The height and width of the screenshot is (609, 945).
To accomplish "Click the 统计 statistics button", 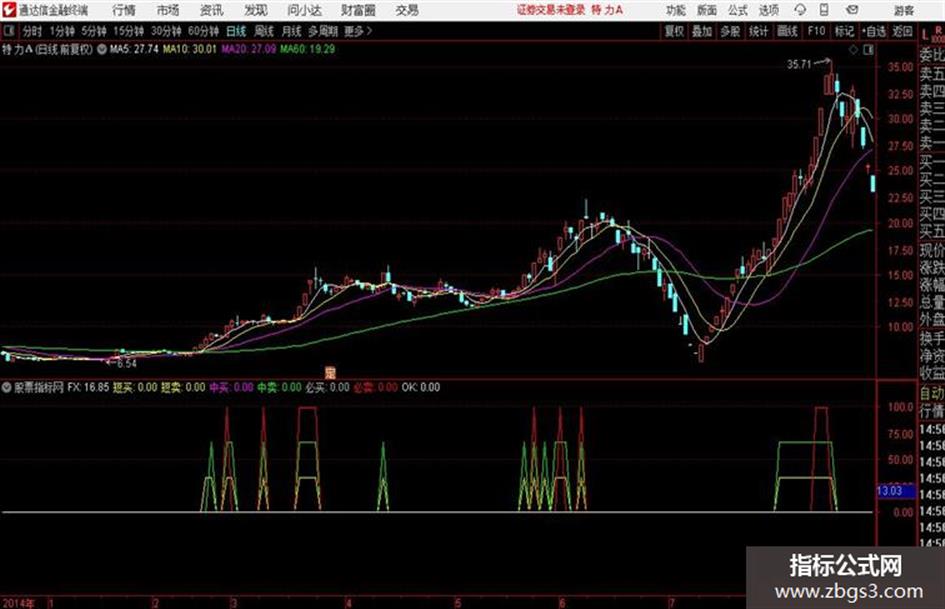I will [758, 31].
